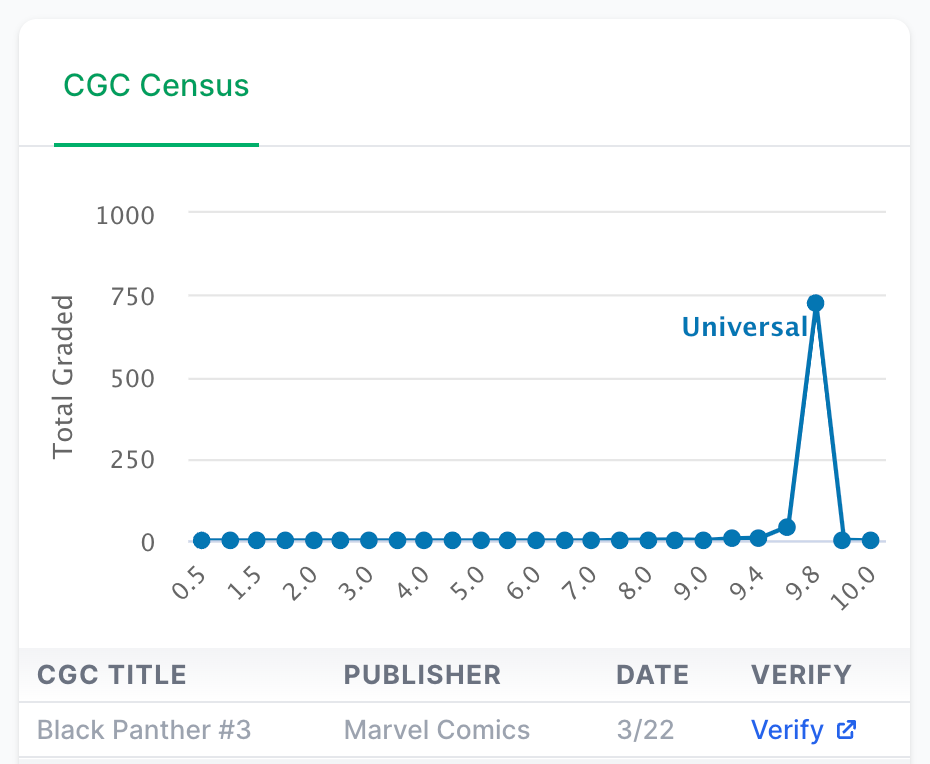Select the 9.6 grade data point

pos(787,527)
